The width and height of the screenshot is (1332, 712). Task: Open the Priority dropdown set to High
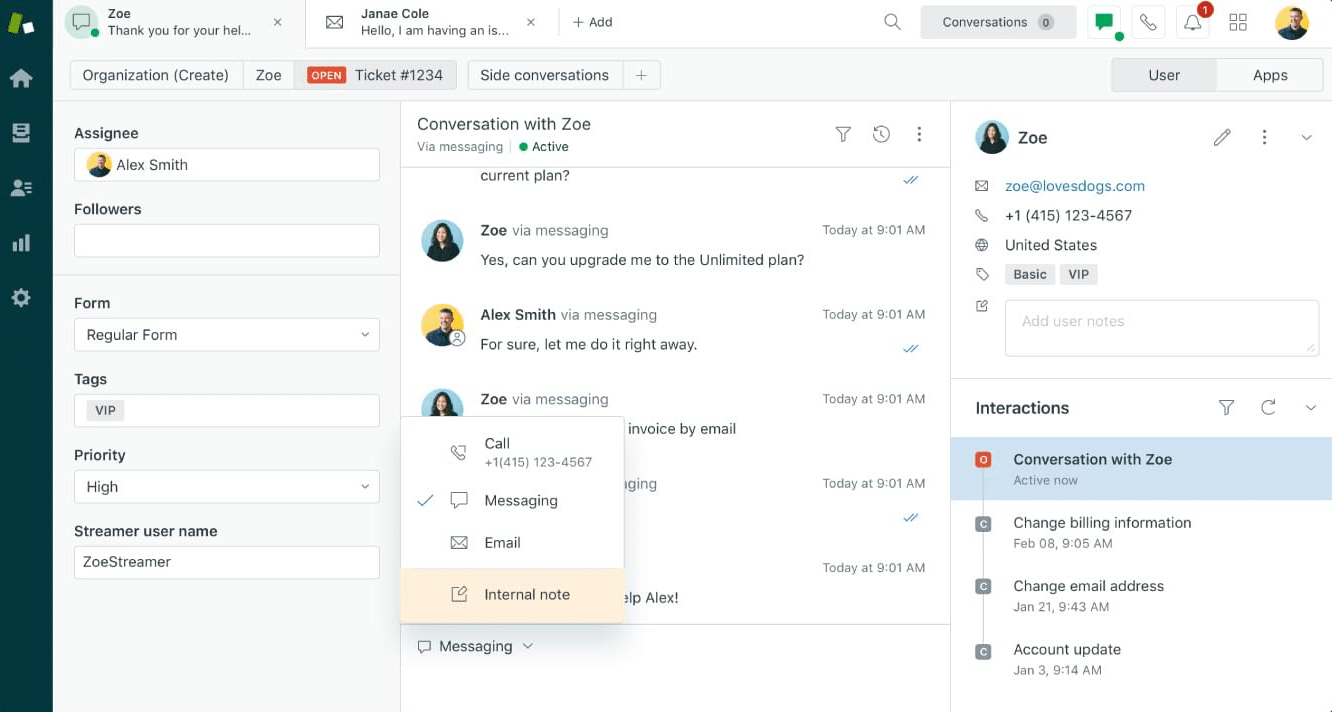coord(226,486)
